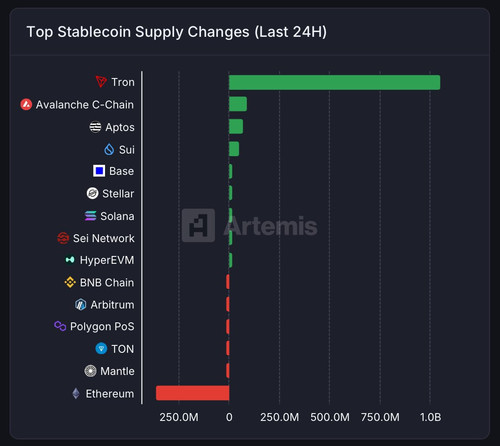The width and height of the screenshot is (500, 446).
Task: Click the TON blue diamond icon
Action: tap(101, 349)
